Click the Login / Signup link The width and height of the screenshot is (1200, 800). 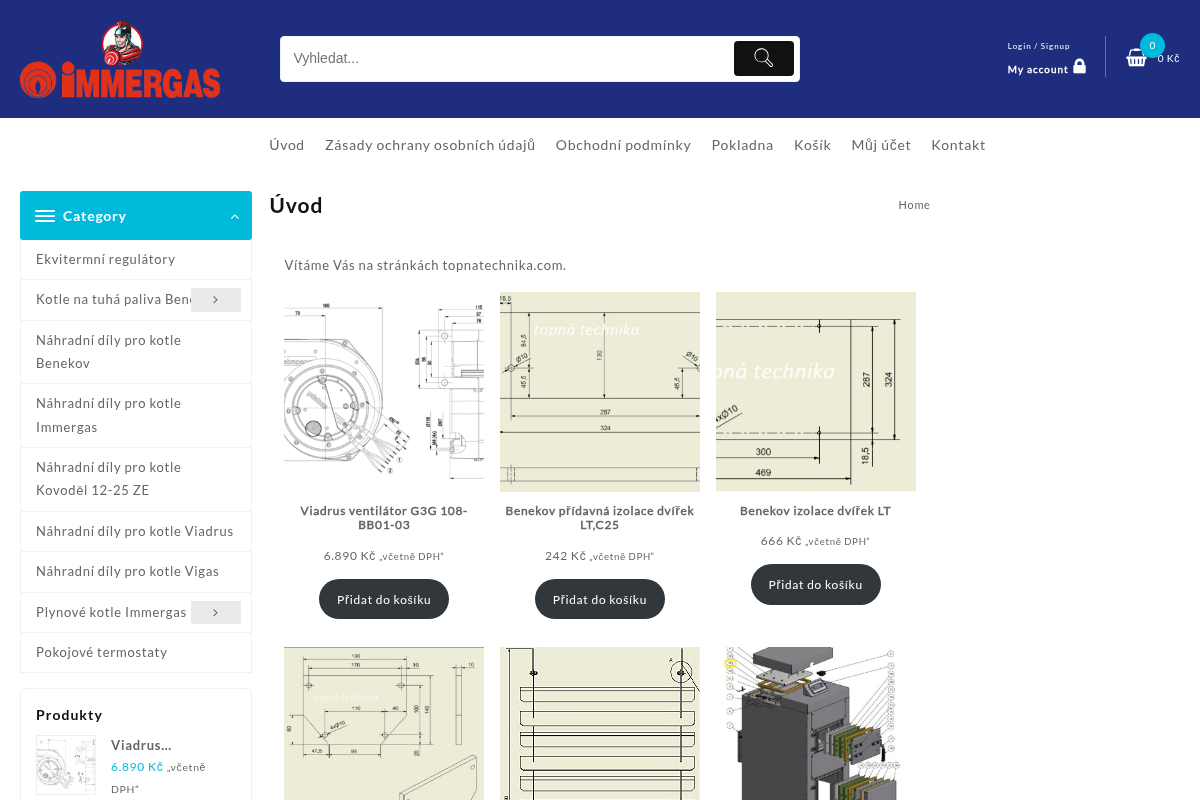coord(1038,46)
